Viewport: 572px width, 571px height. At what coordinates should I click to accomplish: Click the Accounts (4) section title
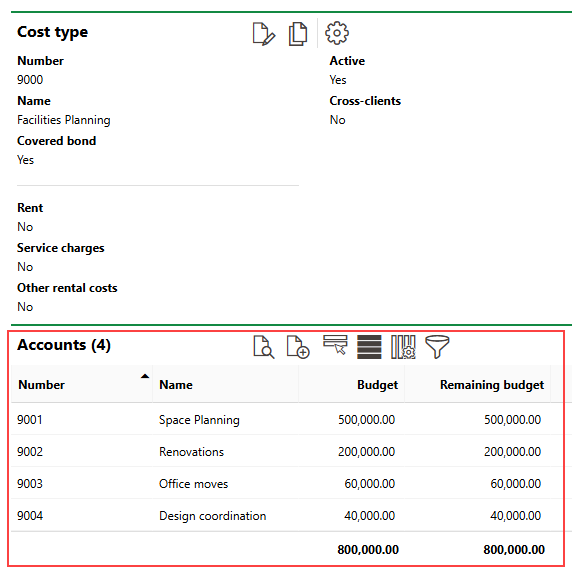pos(64,345)
